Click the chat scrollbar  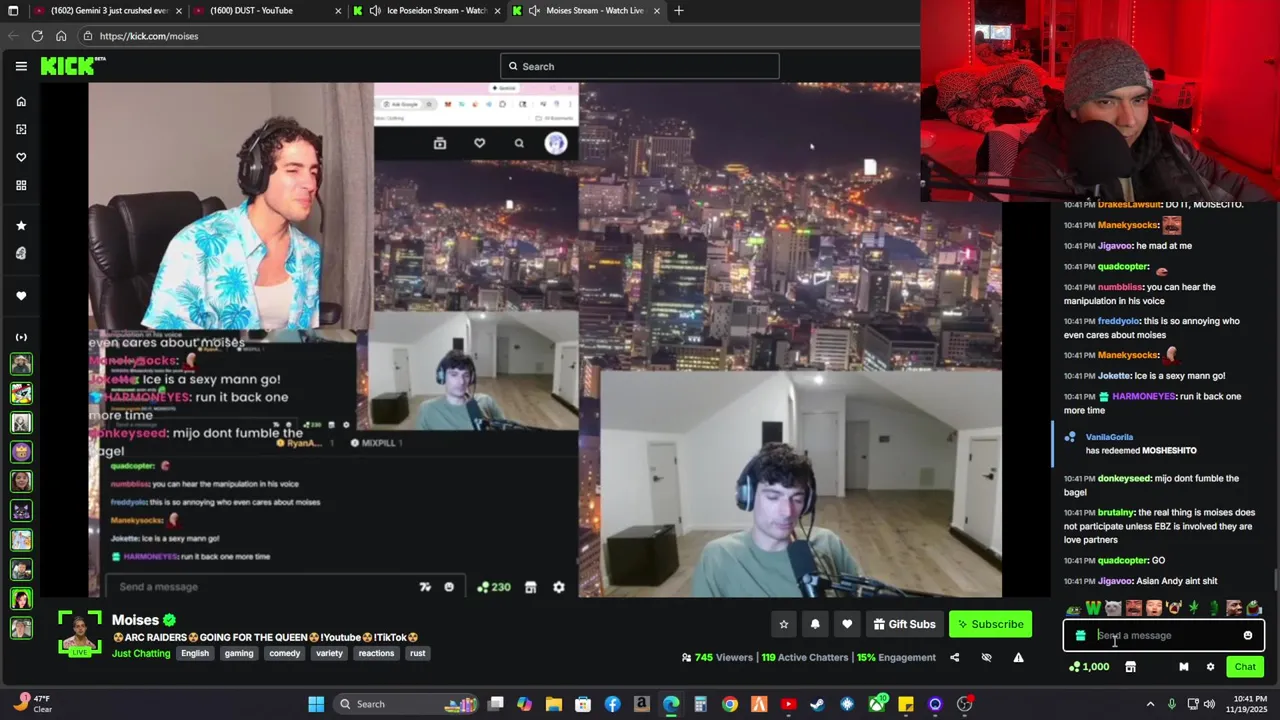click(1276, 580)
